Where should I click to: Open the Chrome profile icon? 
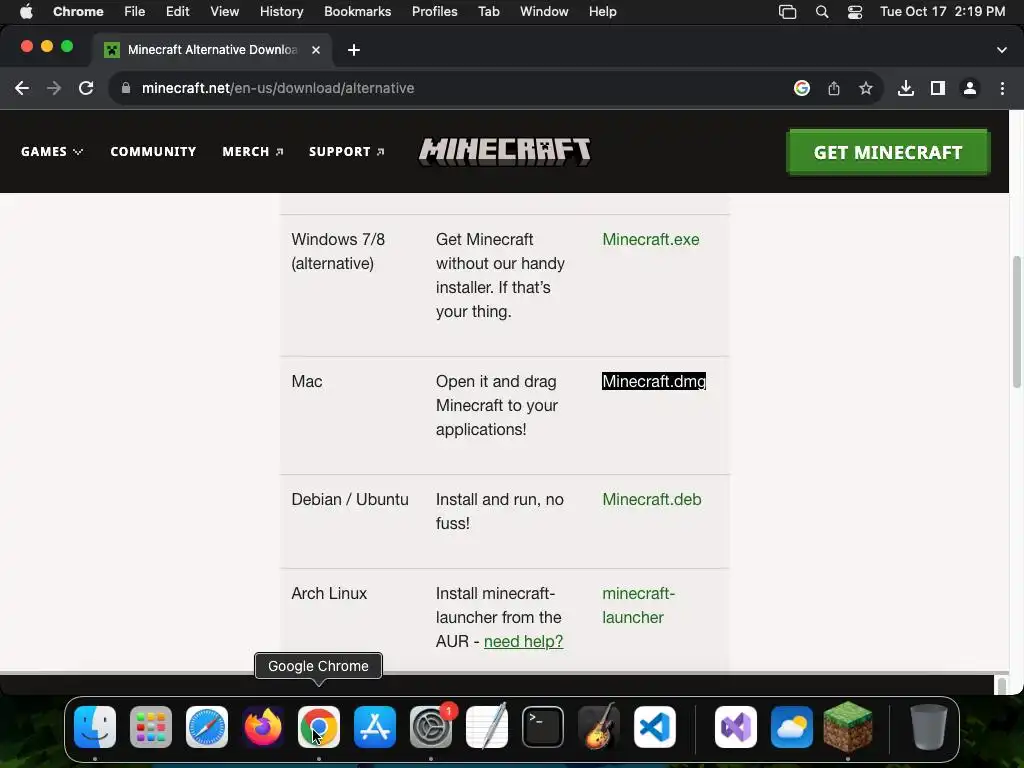970,88
